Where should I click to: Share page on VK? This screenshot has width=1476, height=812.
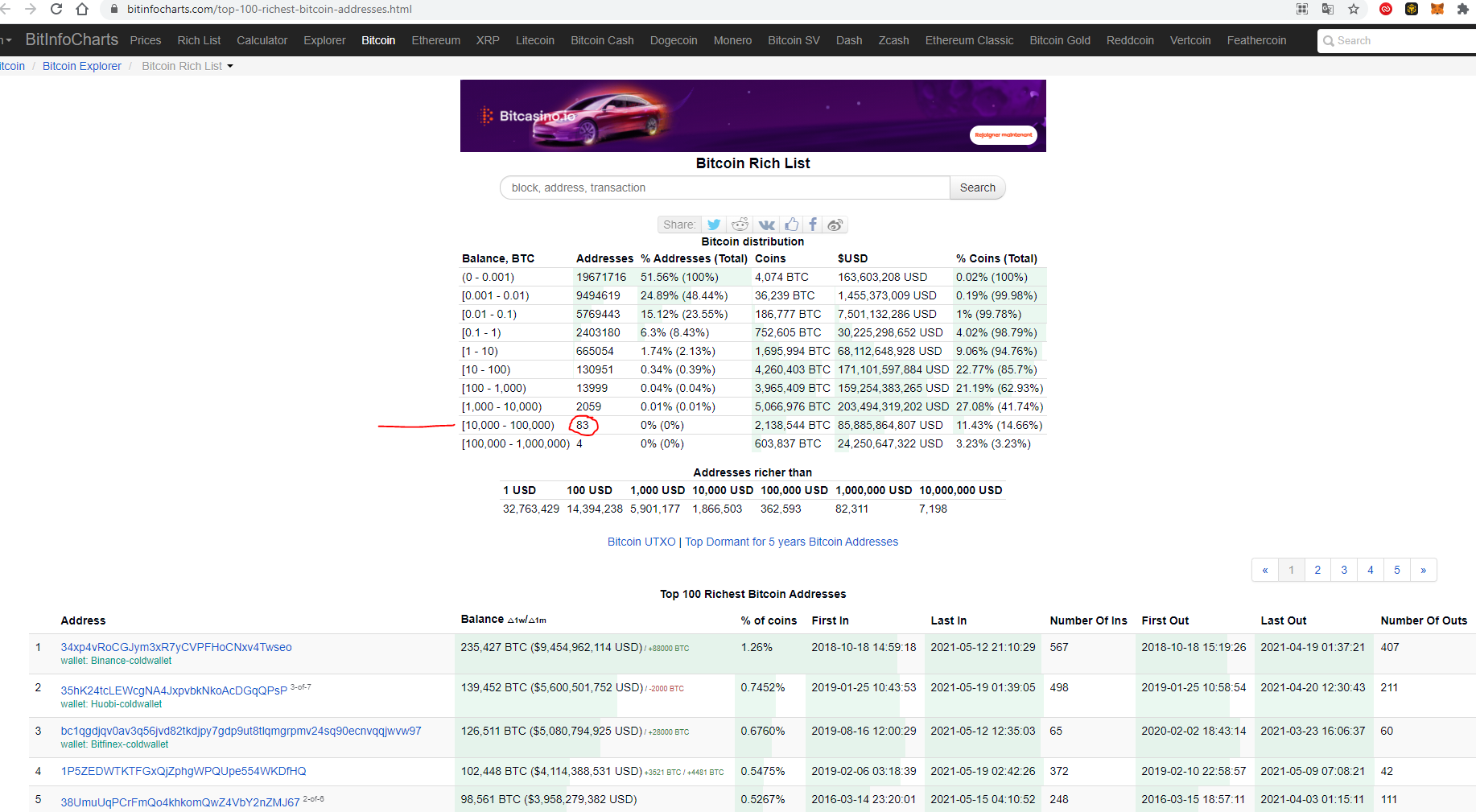[766, 225]
